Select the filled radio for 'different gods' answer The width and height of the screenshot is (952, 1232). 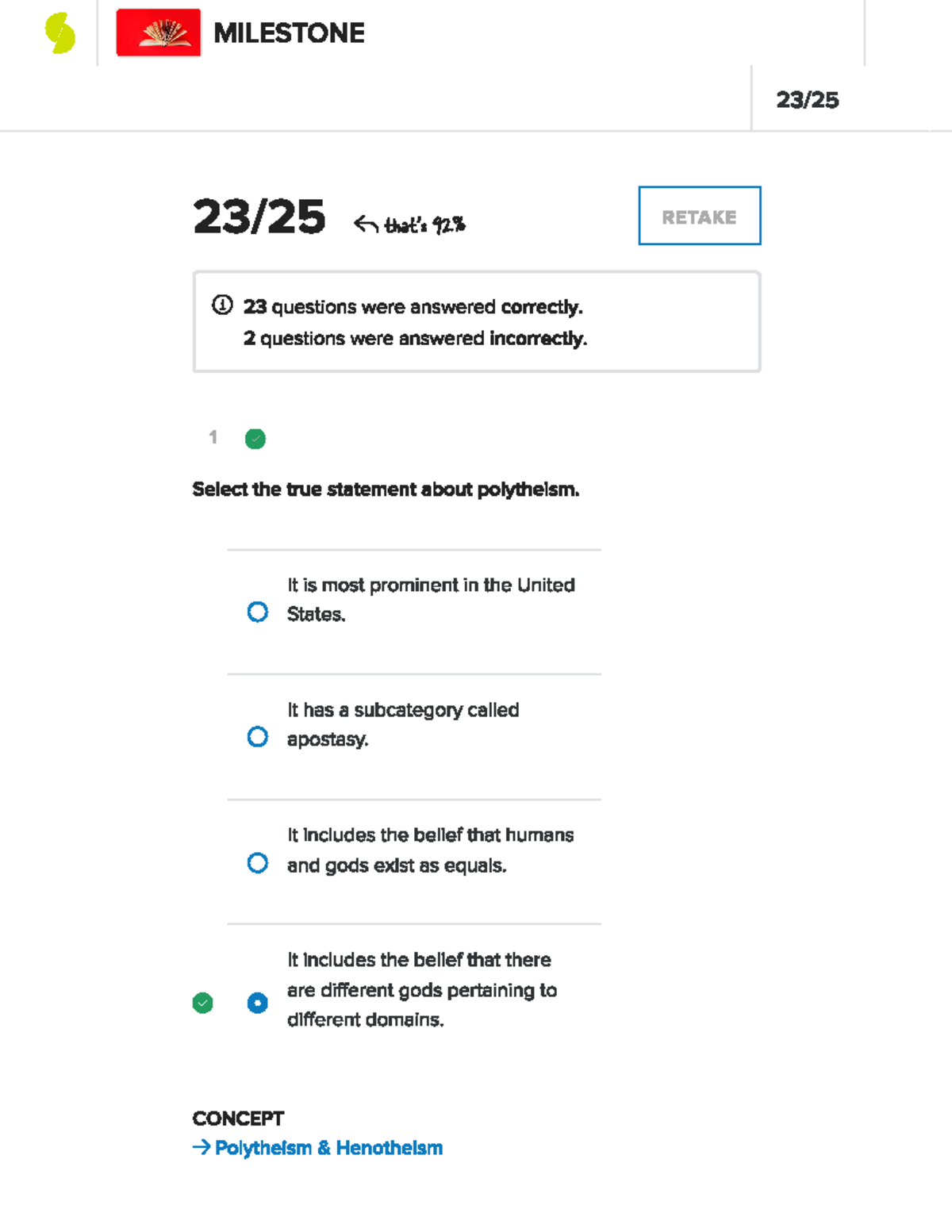258,1004
